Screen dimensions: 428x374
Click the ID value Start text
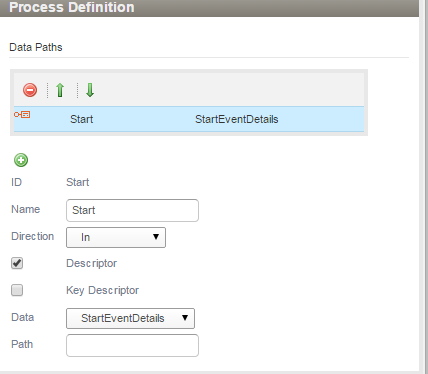tap(78, 182)
